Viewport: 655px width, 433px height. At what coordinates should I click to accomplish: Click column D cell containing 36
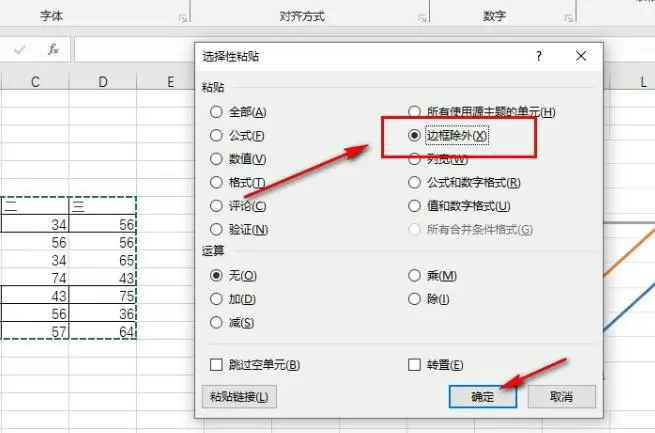point(103,313)
